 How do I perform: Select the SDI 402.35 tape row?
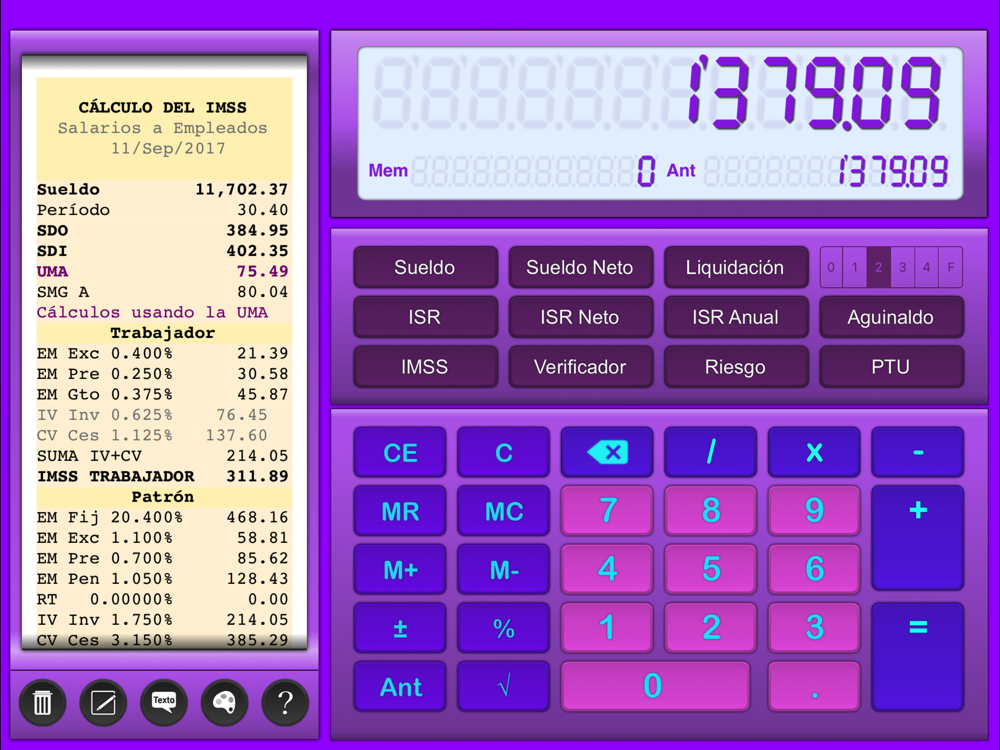(163, 251)
